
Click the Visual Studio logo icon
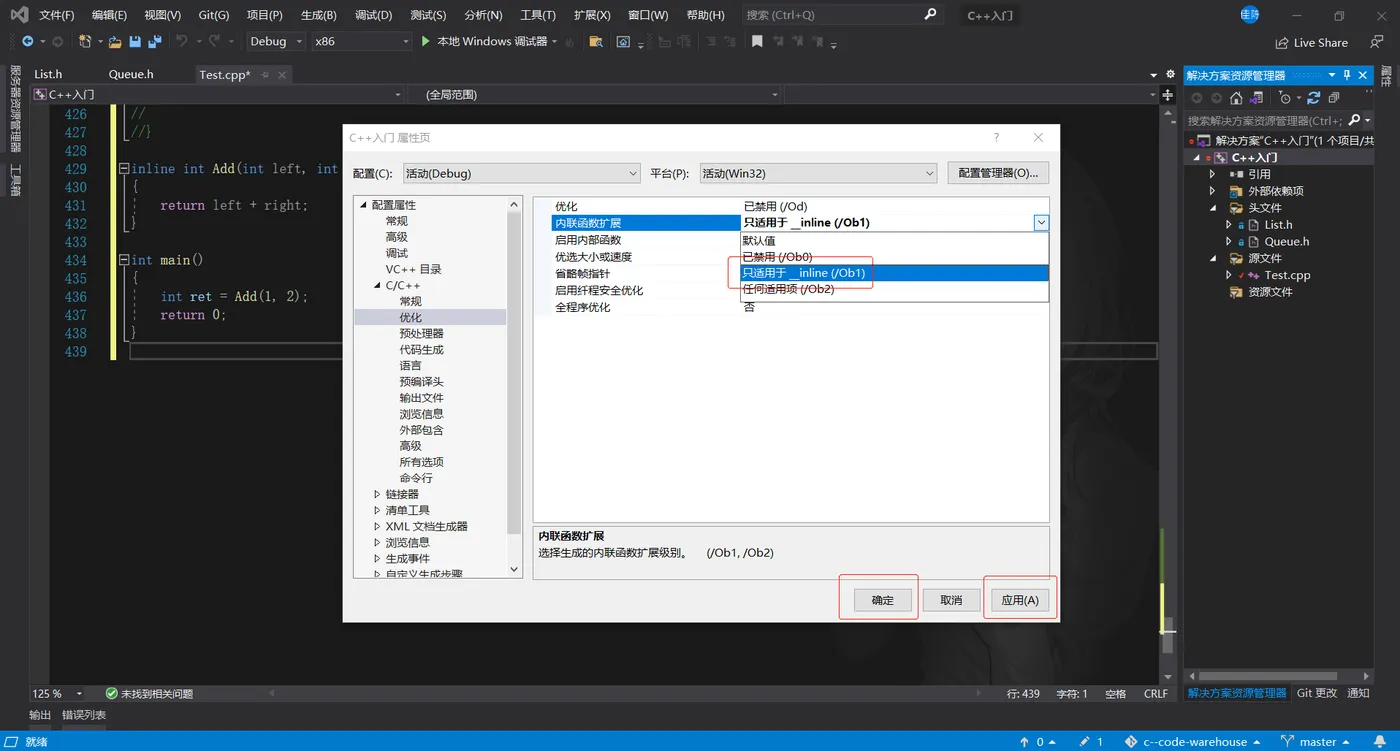click(x=19, y=14)
